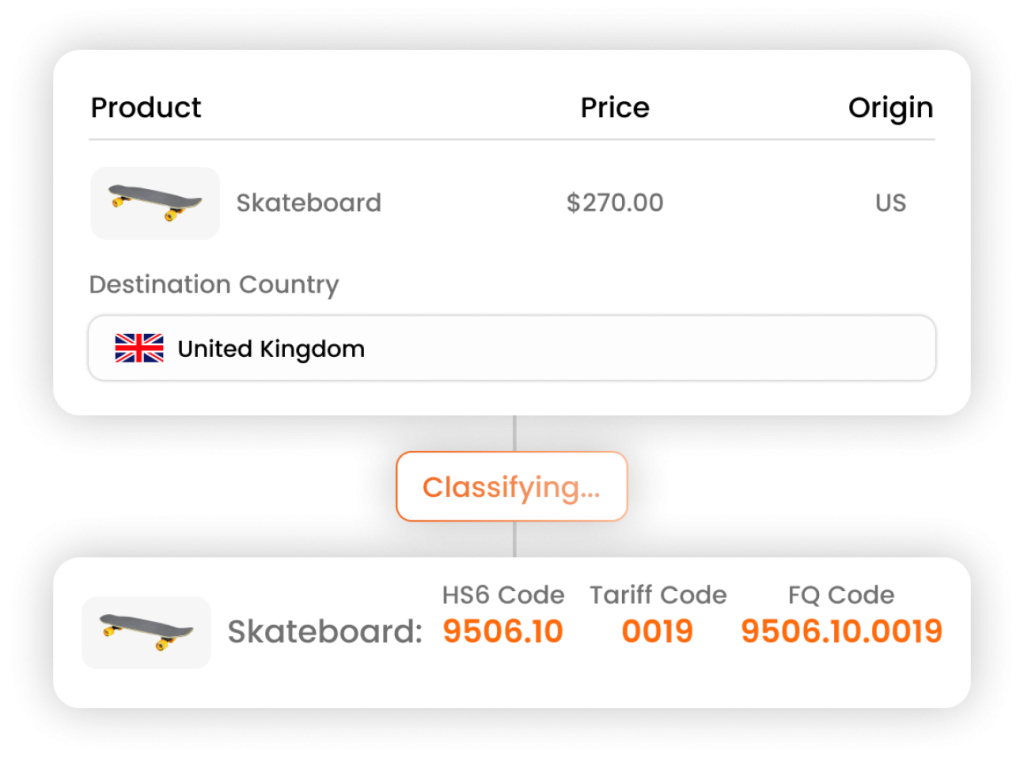The image size is (1024, 758).
Task: Click the Skateboard: label in results
Action: [x=325, y=632]
